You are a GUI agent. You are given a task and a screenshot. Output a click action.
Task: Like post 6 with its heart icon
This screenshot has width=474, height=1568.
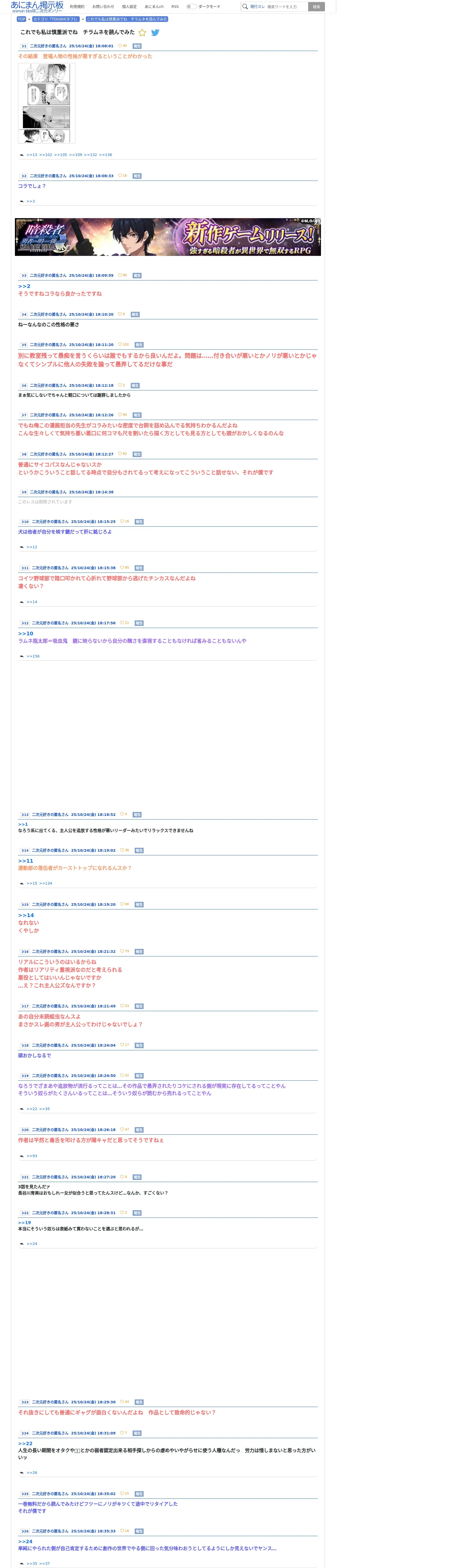coord(120,385)
